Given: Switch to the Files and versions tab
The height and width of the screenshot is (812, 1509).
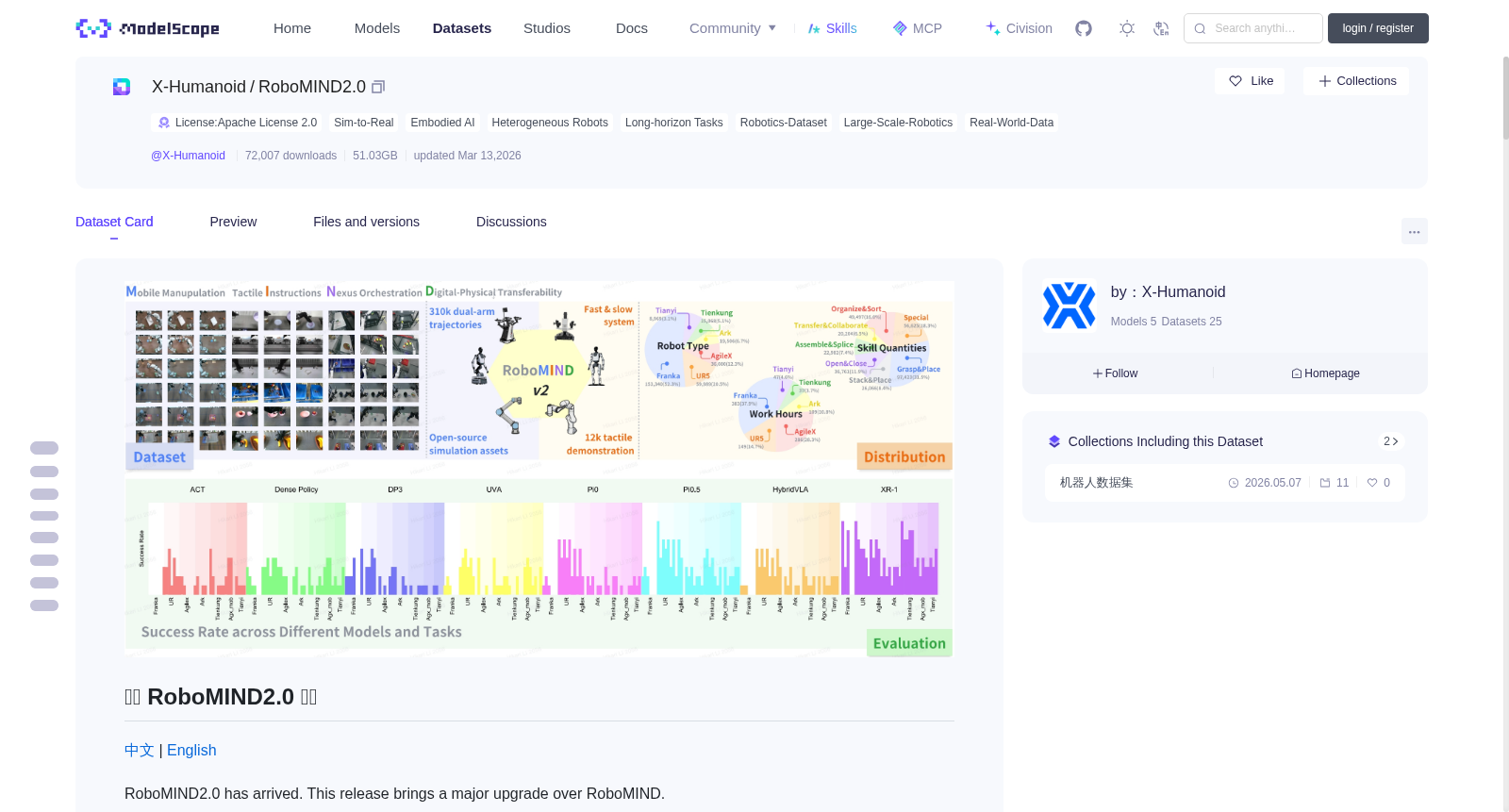Looking at the screenshot, I should (x=366, y=222).
